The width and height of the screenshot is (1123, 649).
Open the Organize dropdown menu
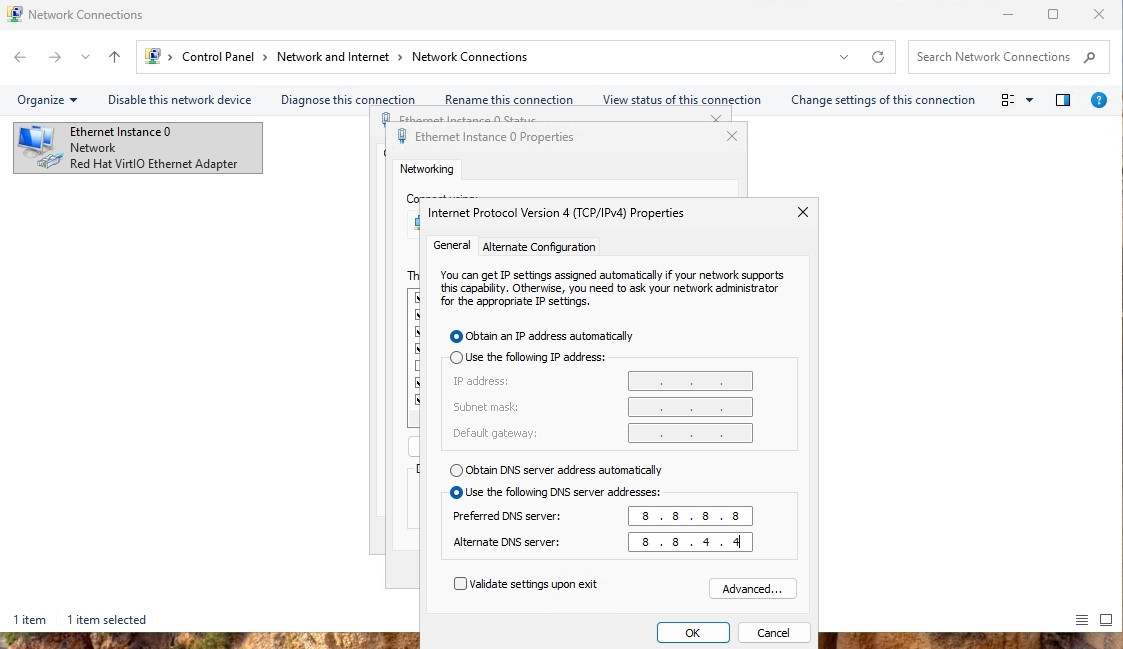(x=47, y=100)
